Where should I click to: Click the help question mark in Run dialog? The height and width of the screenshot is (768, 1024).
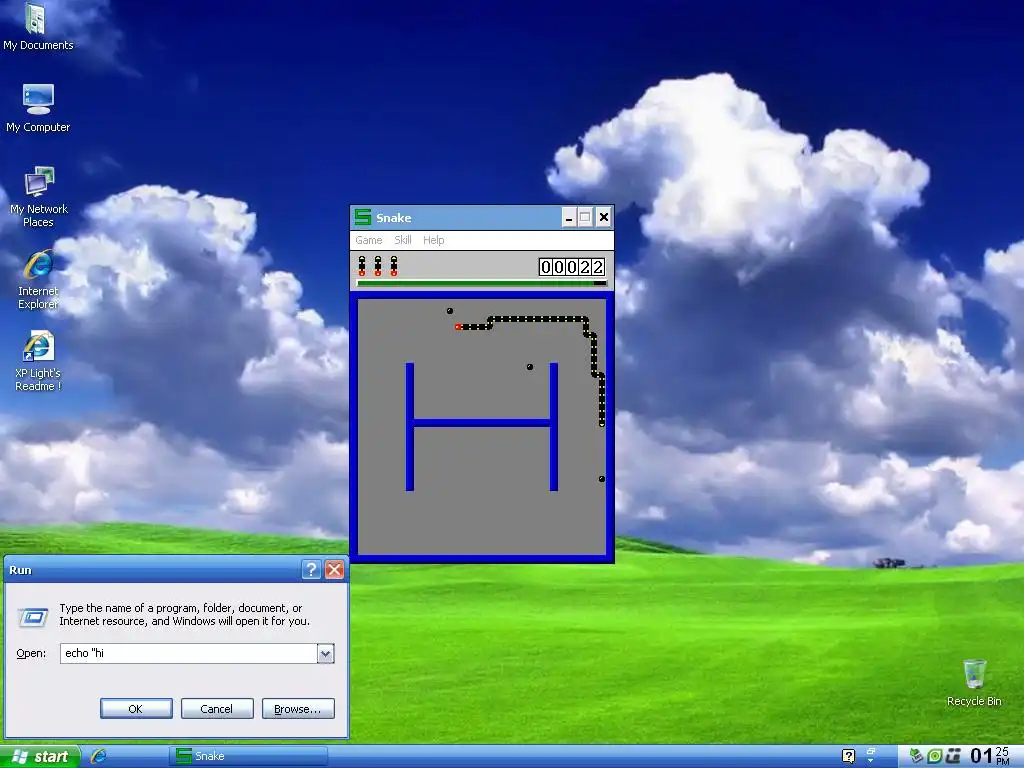pos(311,569)
